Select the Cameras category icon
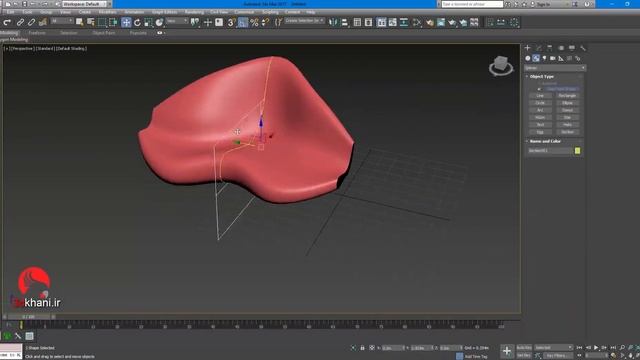This screenshot has width=640, height=360. click(x=553, y=58)
